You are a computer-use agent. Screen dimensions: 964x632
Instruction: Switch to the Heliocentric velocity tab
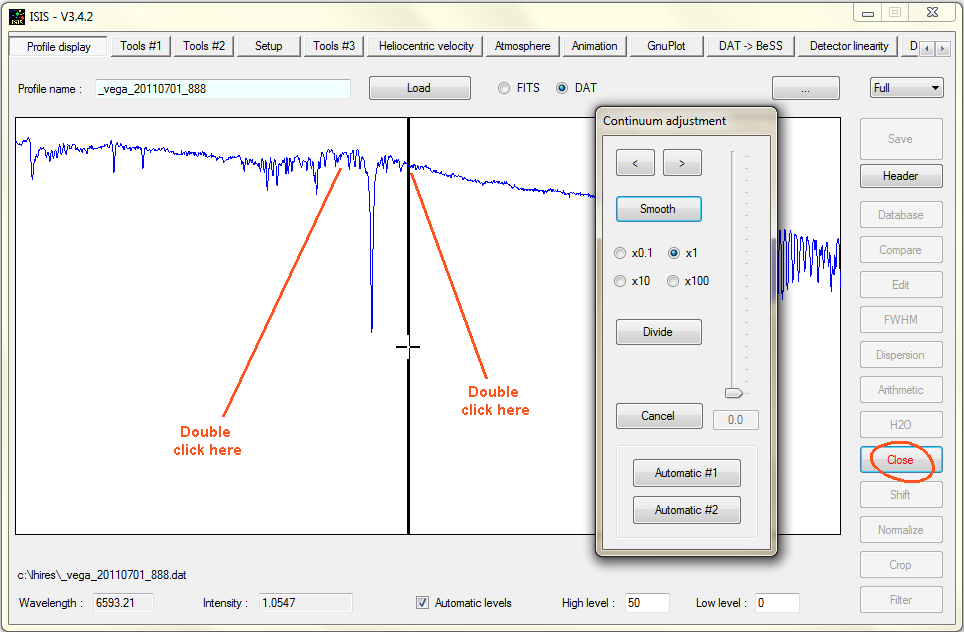tap(426, 46)
